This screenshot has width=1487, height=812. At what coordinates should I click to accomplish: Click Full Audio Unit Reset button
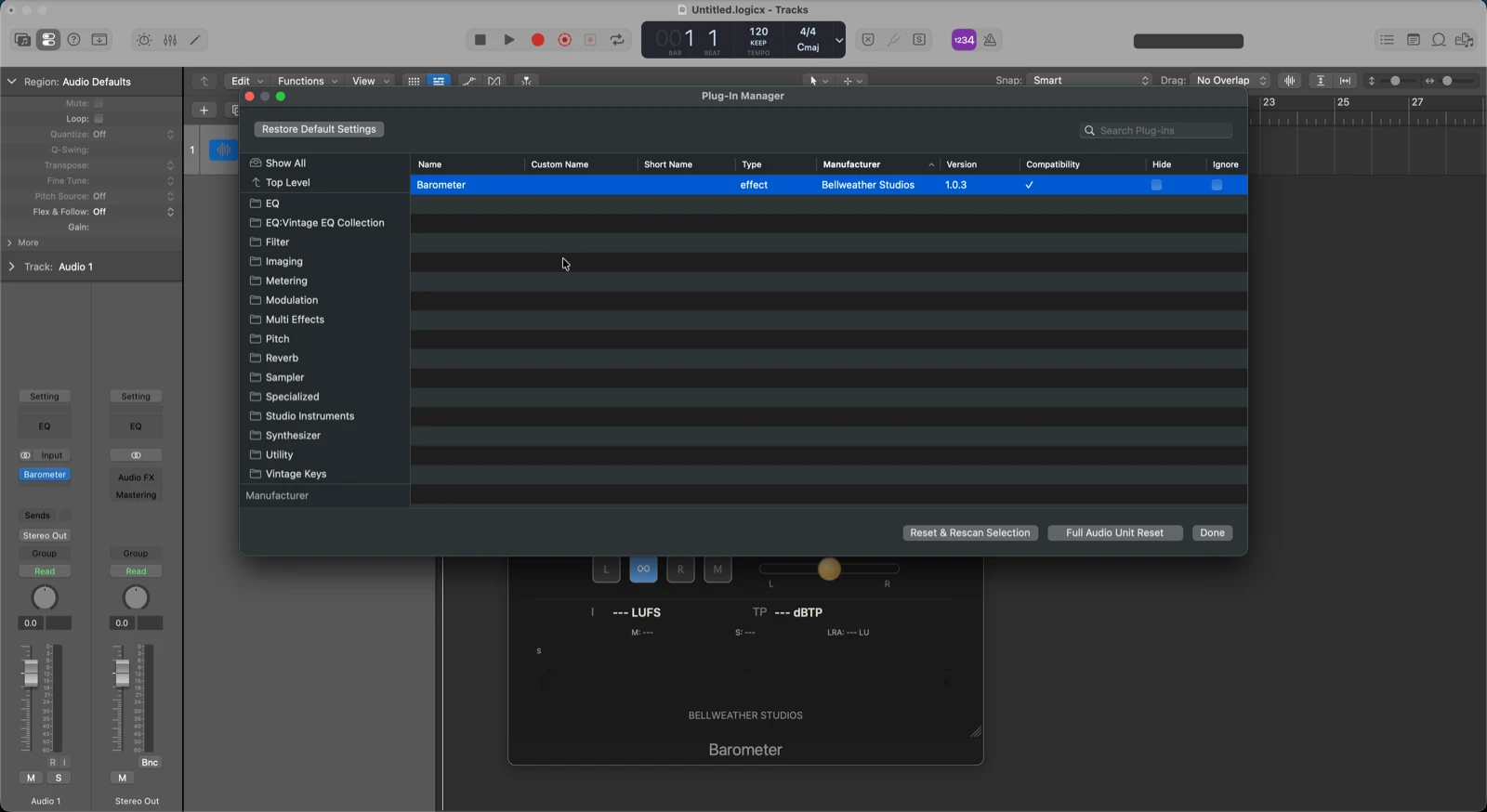(x=1114, y=533)
